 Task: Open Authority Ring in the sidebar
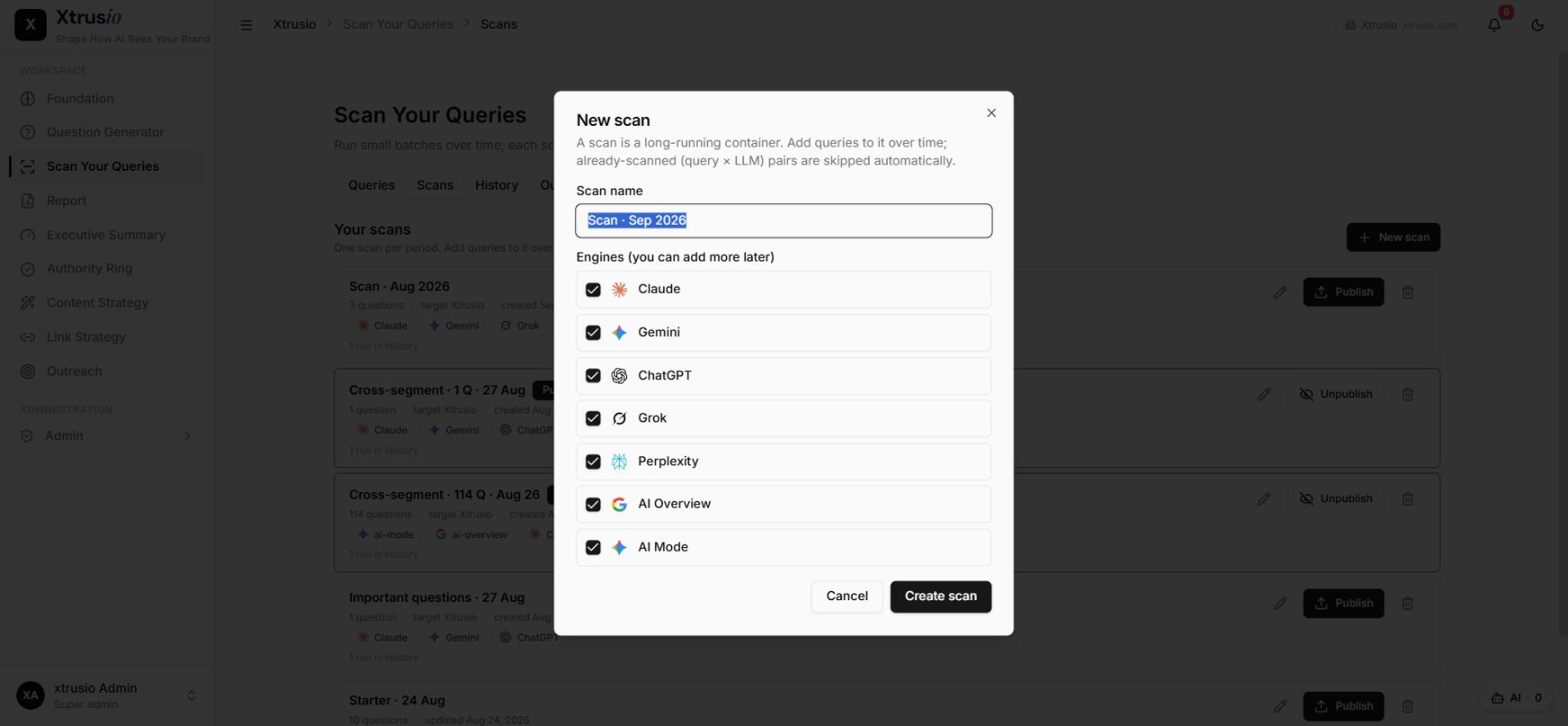(x=108, y=269)
